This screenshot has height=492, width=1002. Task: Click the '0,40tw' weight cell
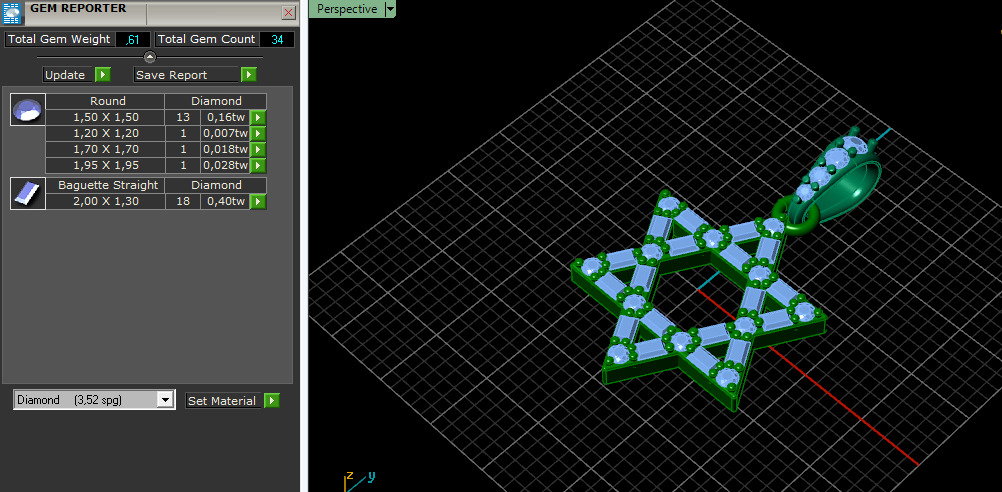point(225,202)
